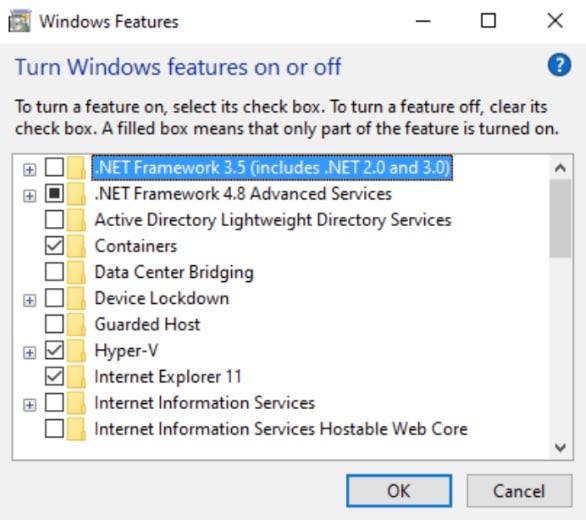Click the Hyper-V folder icon
This screenshot has width=586, height=520.
[76, 351]
